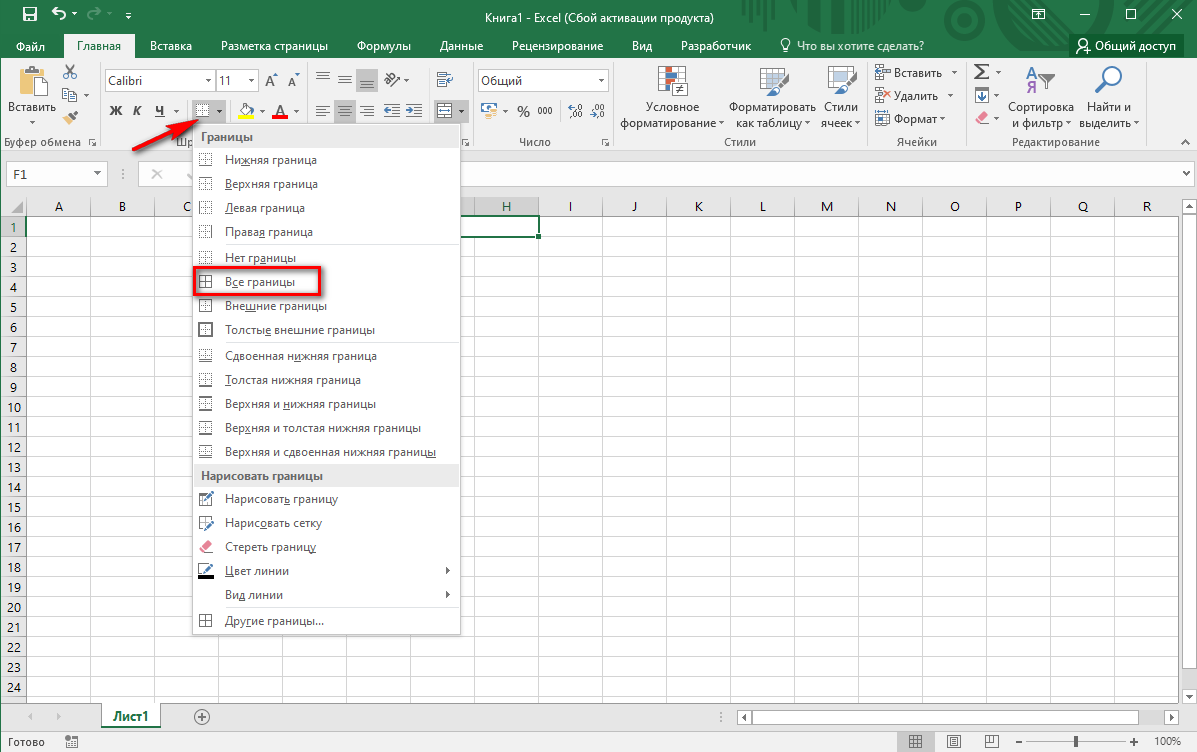The image size is (1197, 752).
Task: Toggle Bottom Align vertical alignment
Action: tap(367, 79)
